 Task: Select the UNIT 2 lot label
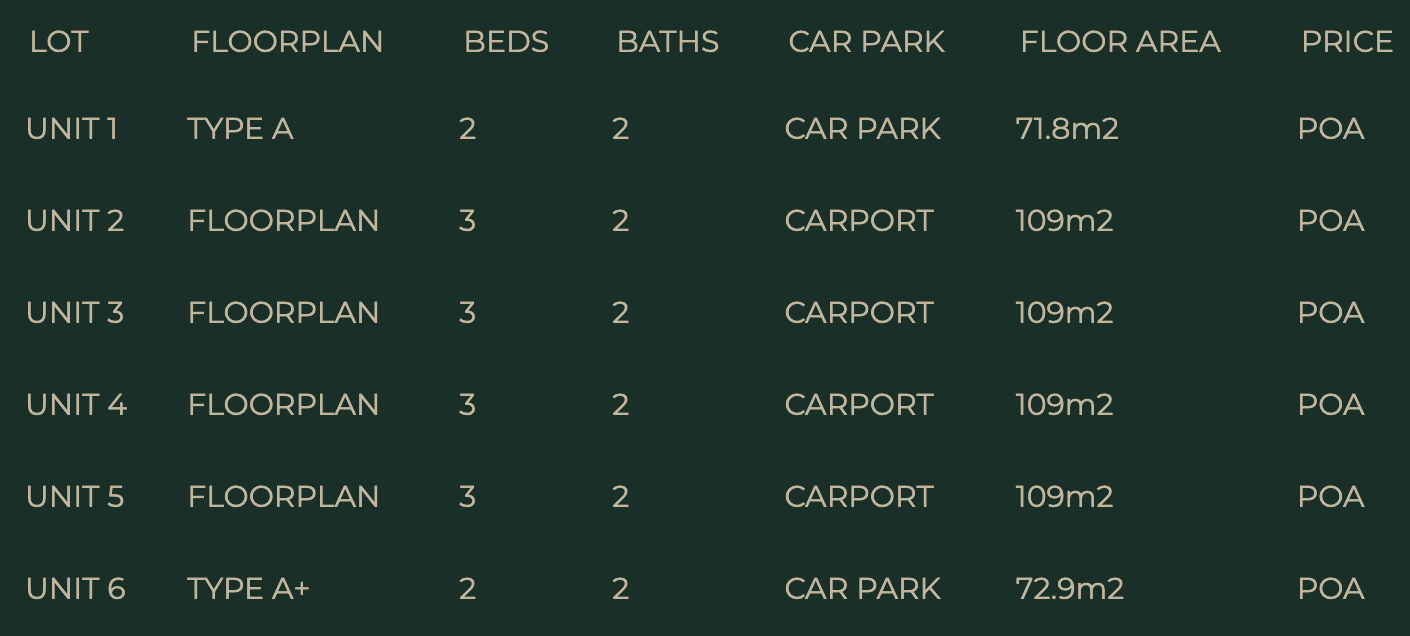pyautogui.click(x=75, y=221)
